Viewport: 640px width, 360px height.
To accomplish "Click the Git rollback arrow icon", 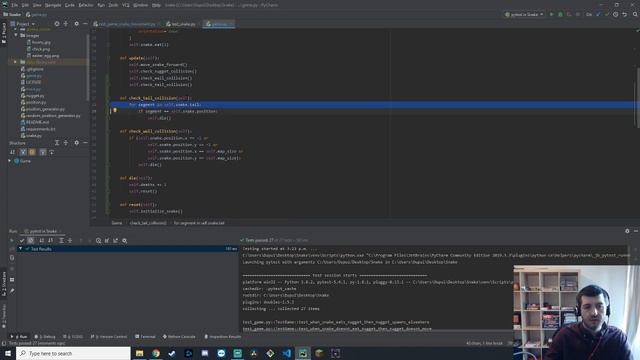I will [x=624, y=14].
